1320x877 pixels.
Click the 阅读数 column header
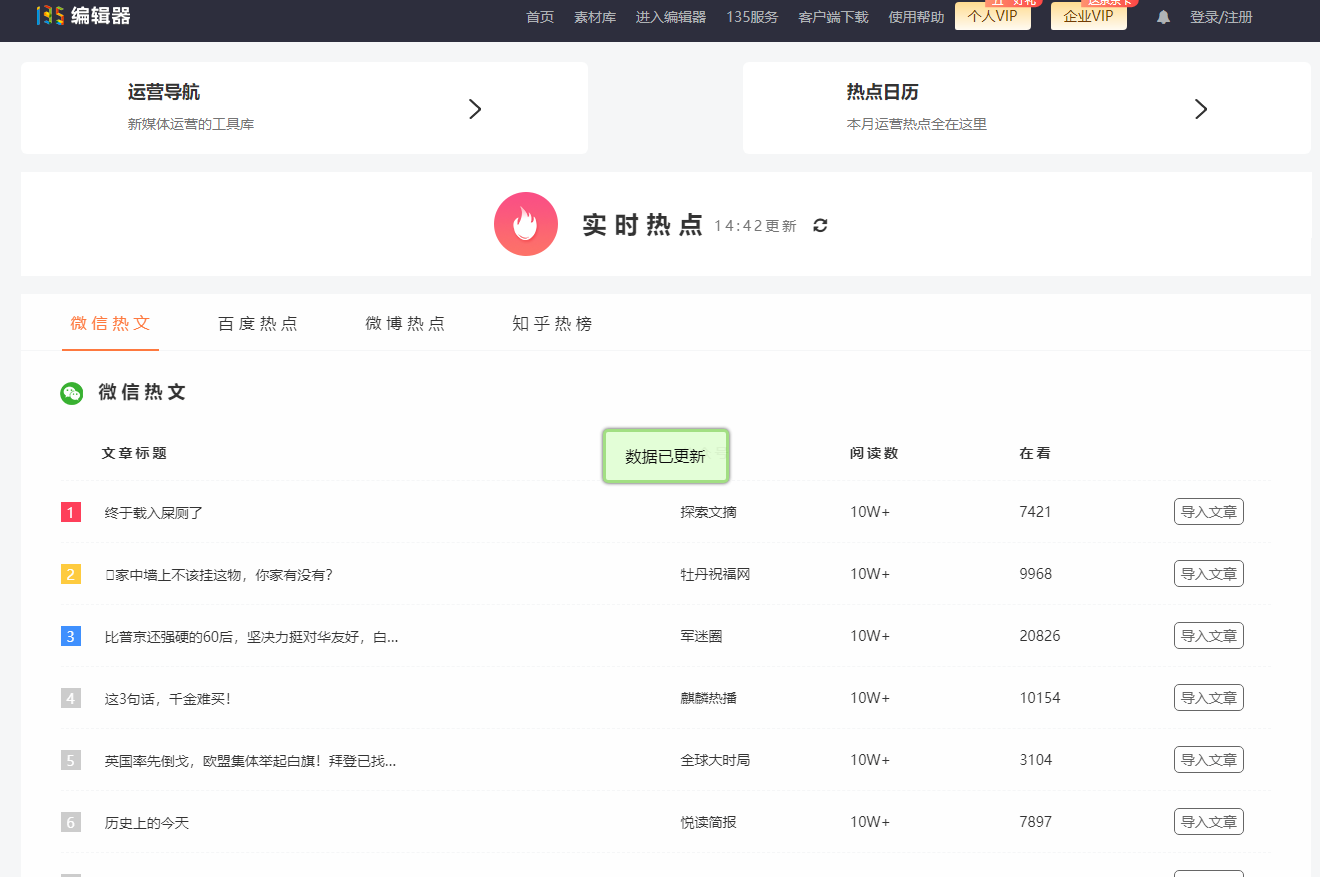[874, 453]
